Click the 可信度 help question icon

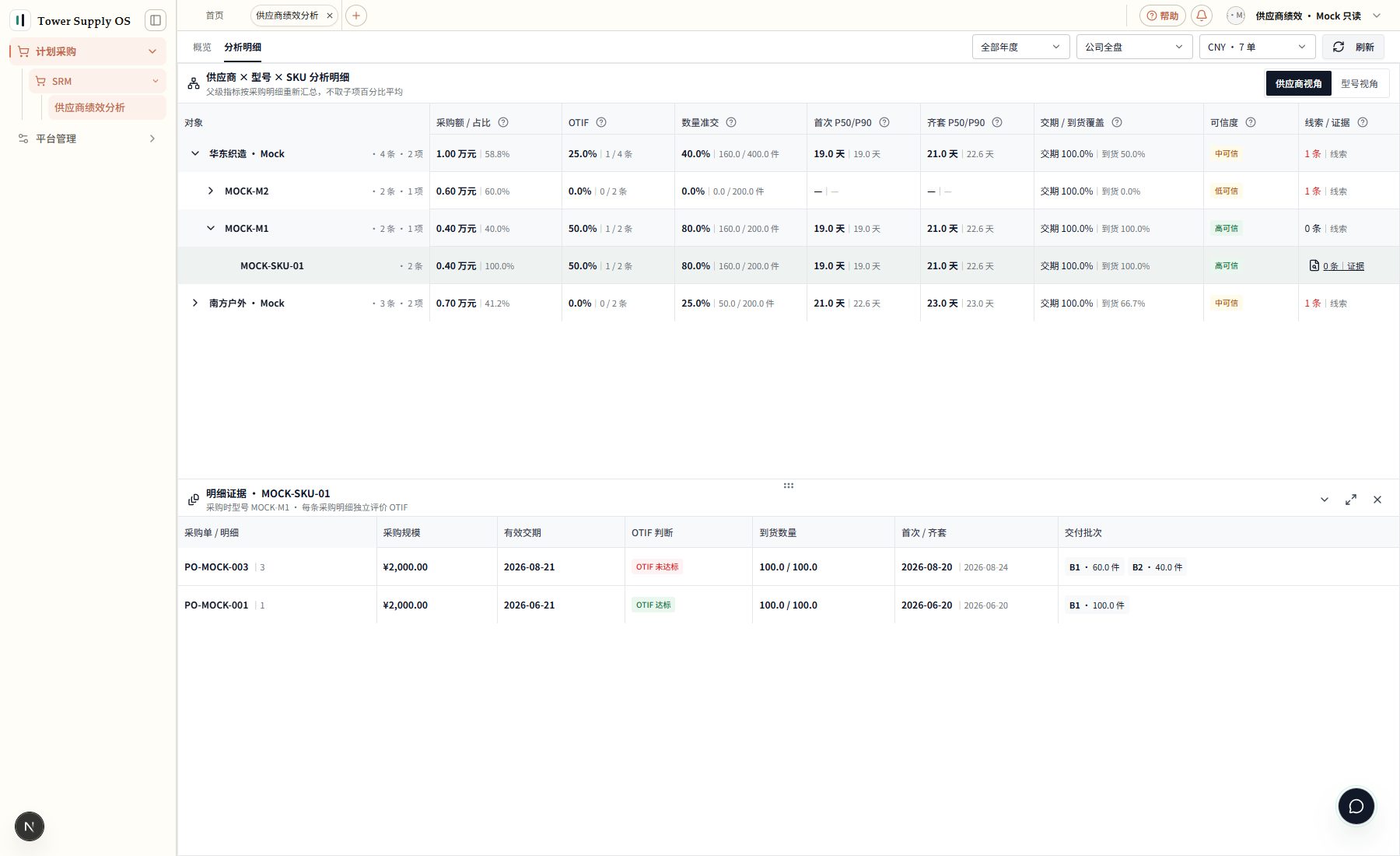click(1251, 122)
